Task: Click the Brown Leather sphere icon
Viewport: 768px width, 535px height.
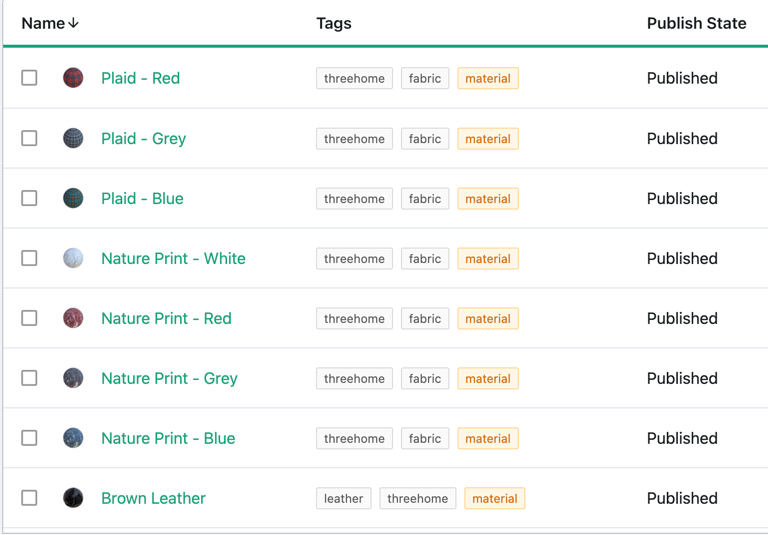Action: tap(73, 498)
